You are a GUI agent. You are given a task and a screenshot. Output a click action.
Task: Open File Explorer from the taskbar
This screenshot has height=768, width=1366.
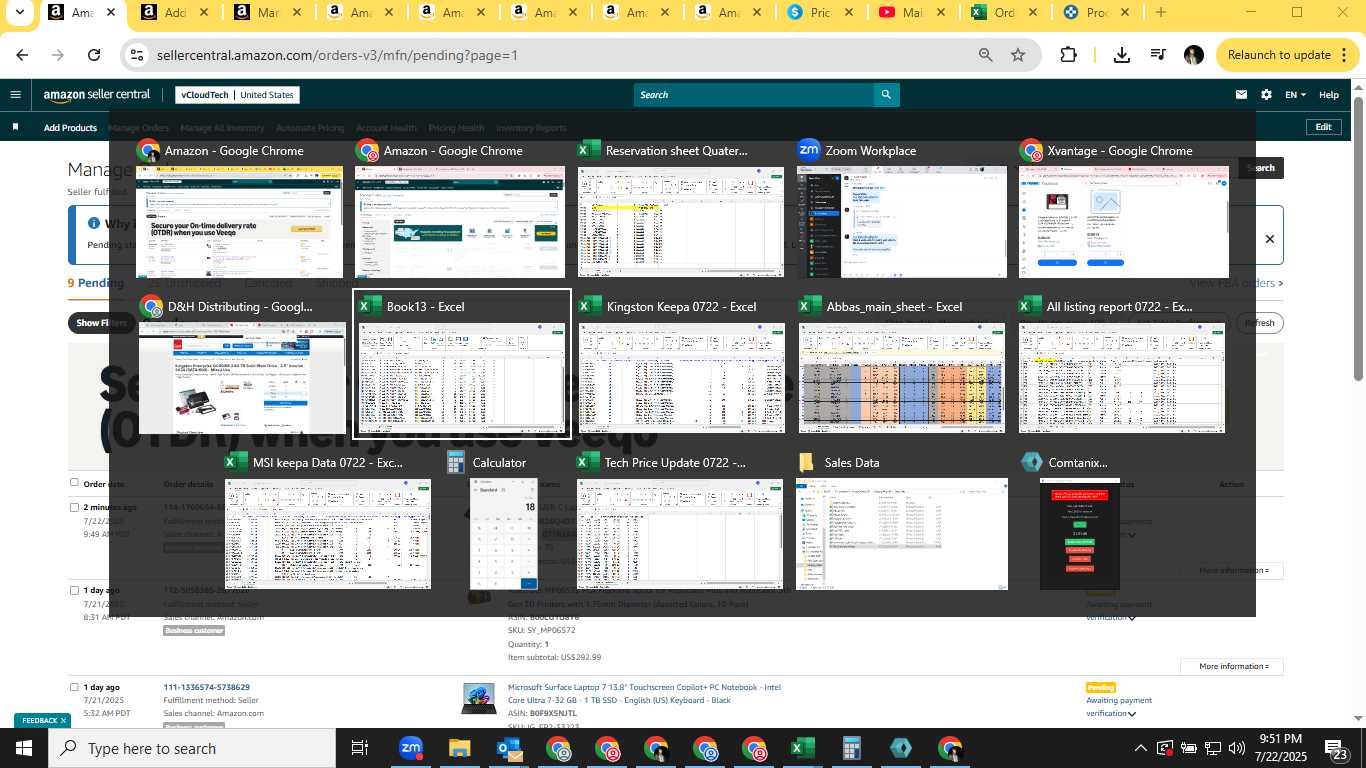[x=459, y=748]
